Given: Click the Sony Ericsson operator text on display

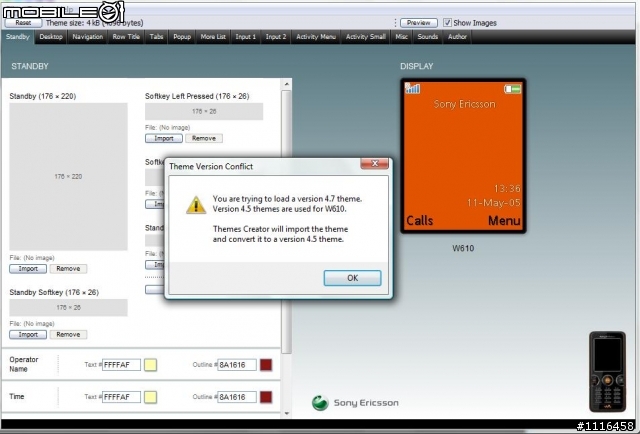Looking at the screenshot, I should coord(464,104).
